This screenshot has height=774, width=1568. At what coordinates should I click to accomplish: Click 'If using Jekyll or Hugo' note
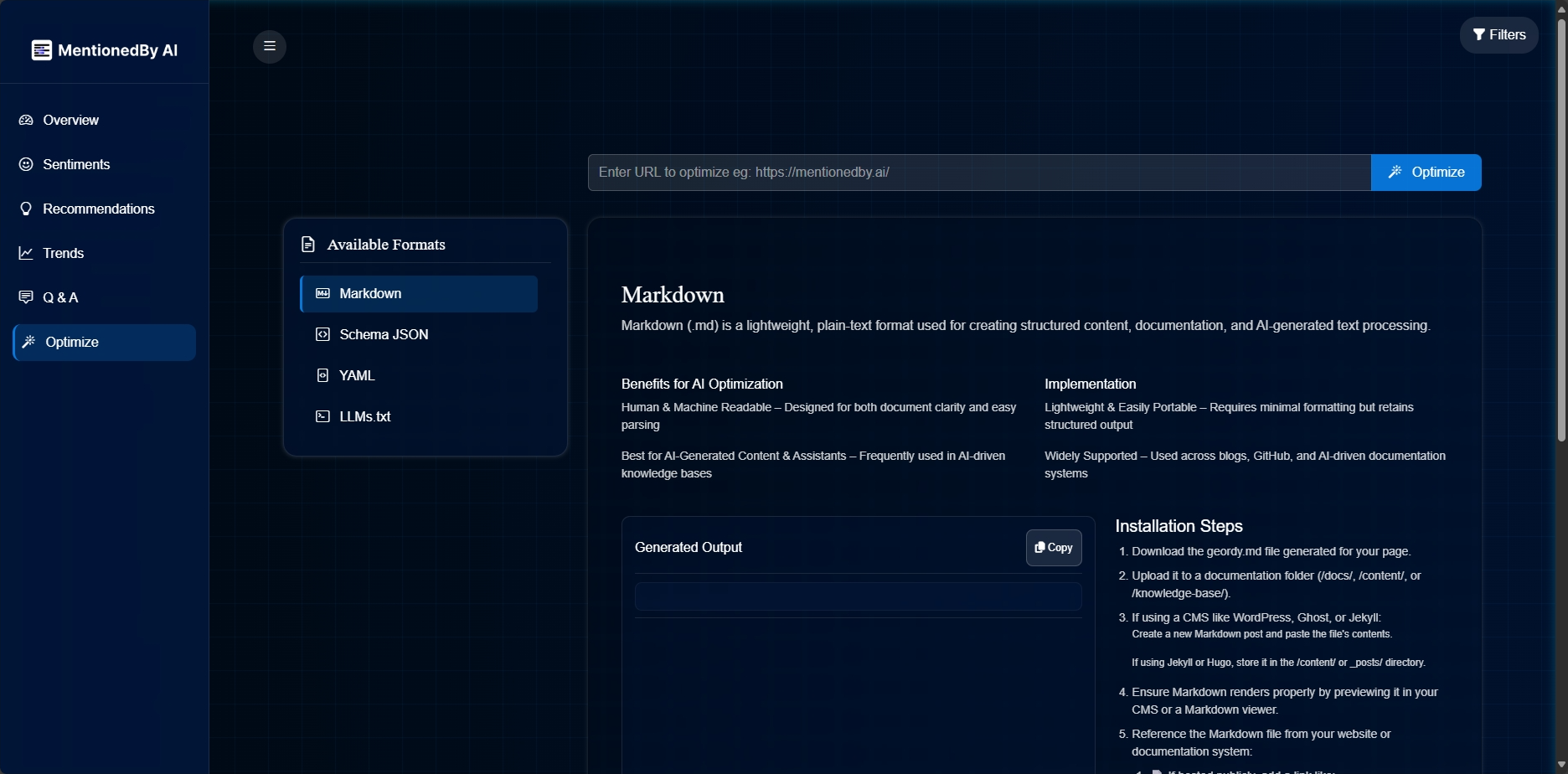[x=1278, y=663]
